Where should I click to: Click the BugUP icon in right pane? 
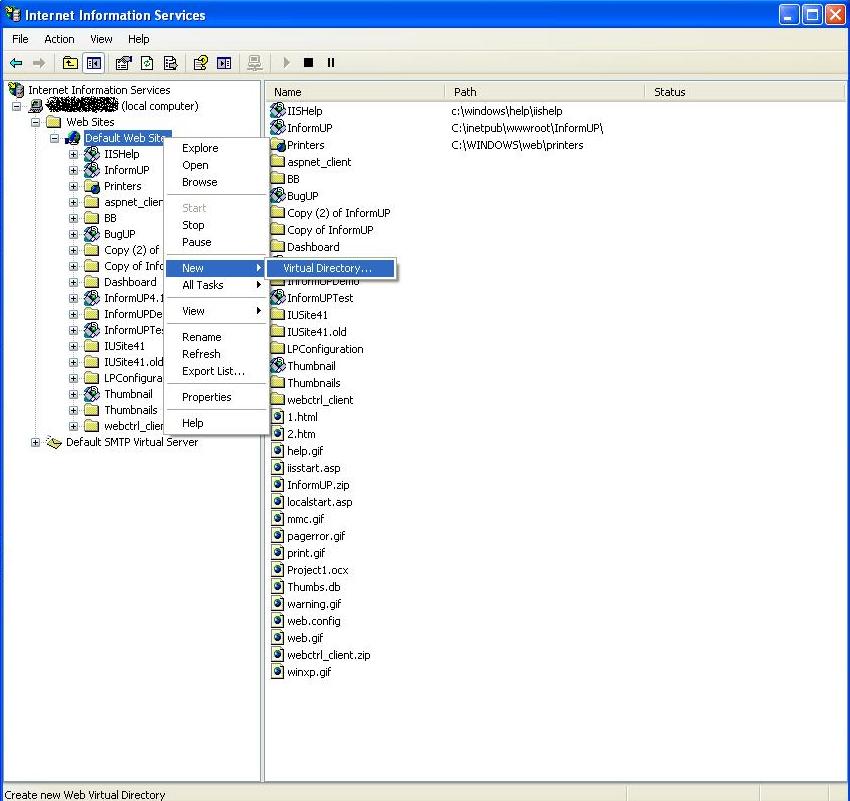[278, 196]
